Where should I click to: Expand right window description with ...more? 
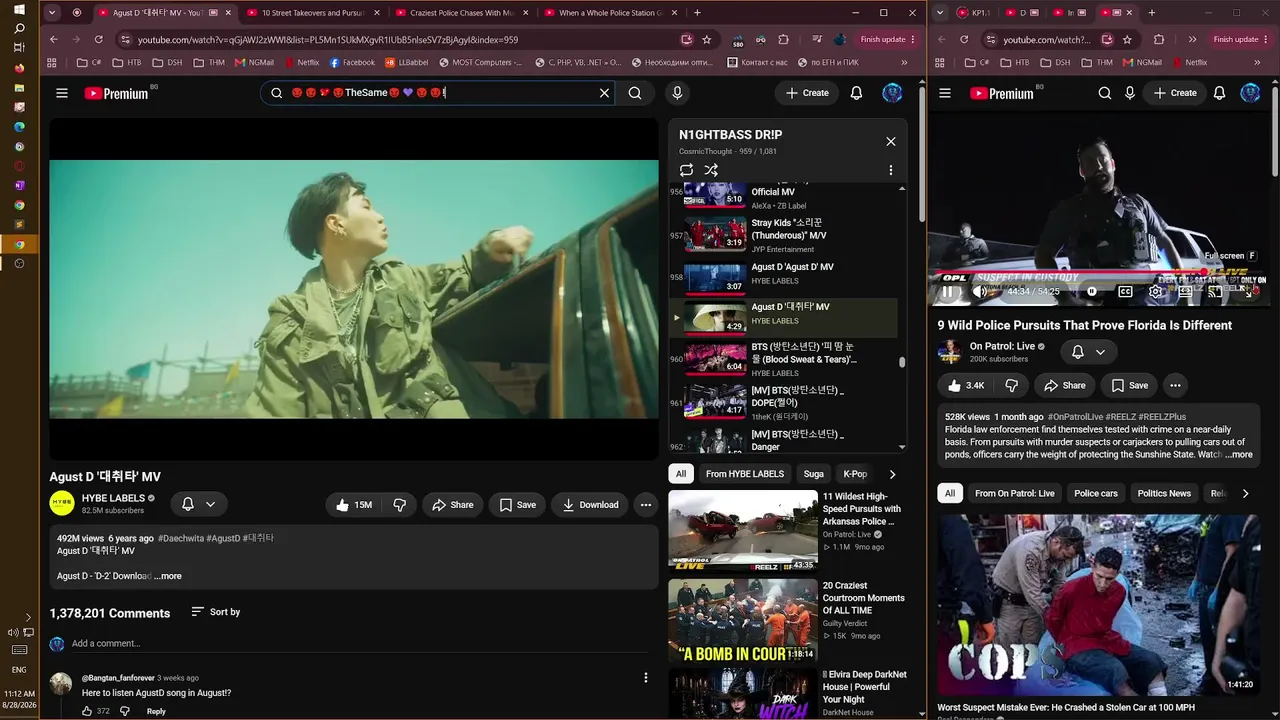[1239, 454]
